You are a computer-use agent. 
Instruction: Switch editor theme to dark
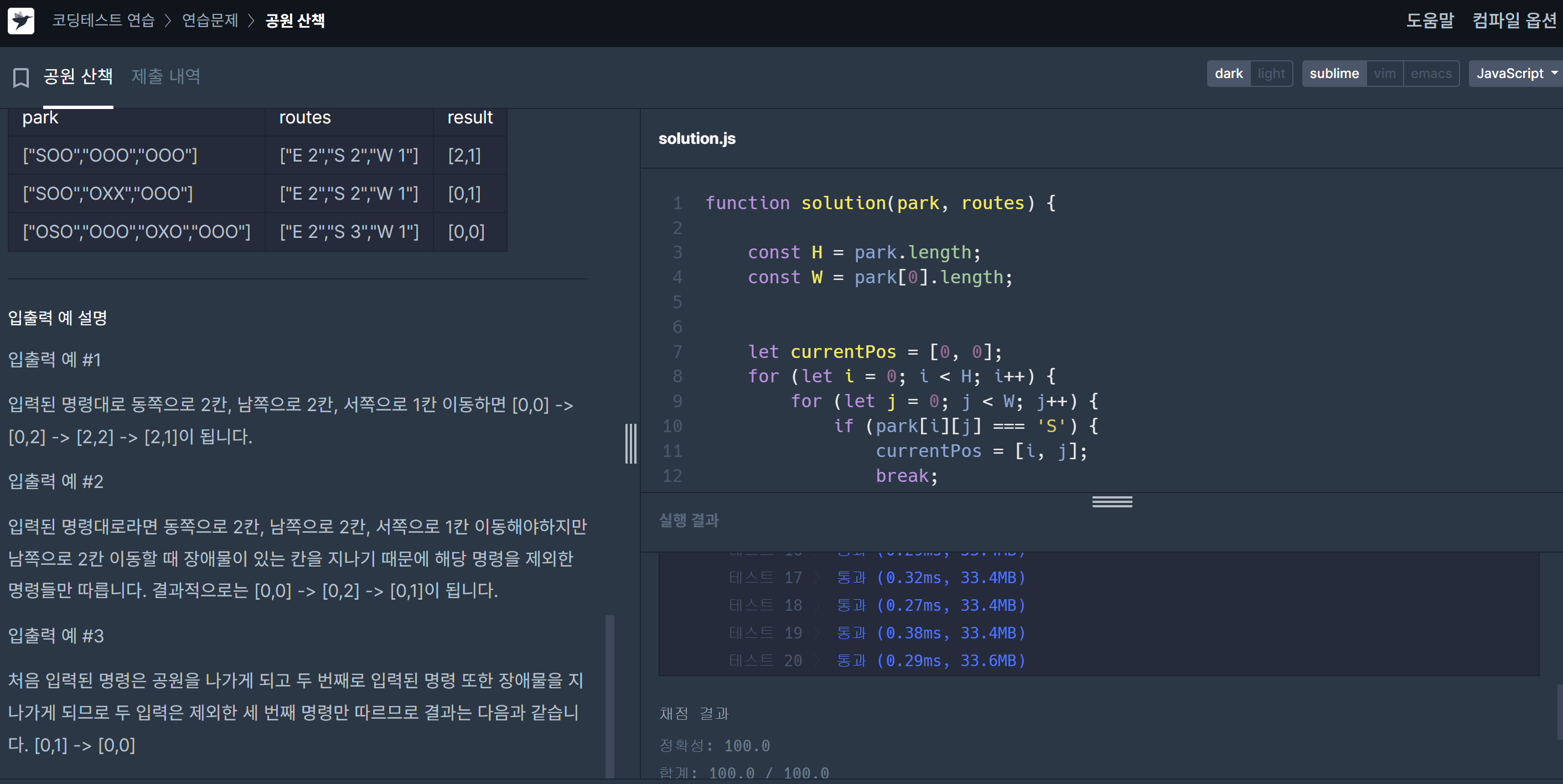click(x=1228, y=74)
